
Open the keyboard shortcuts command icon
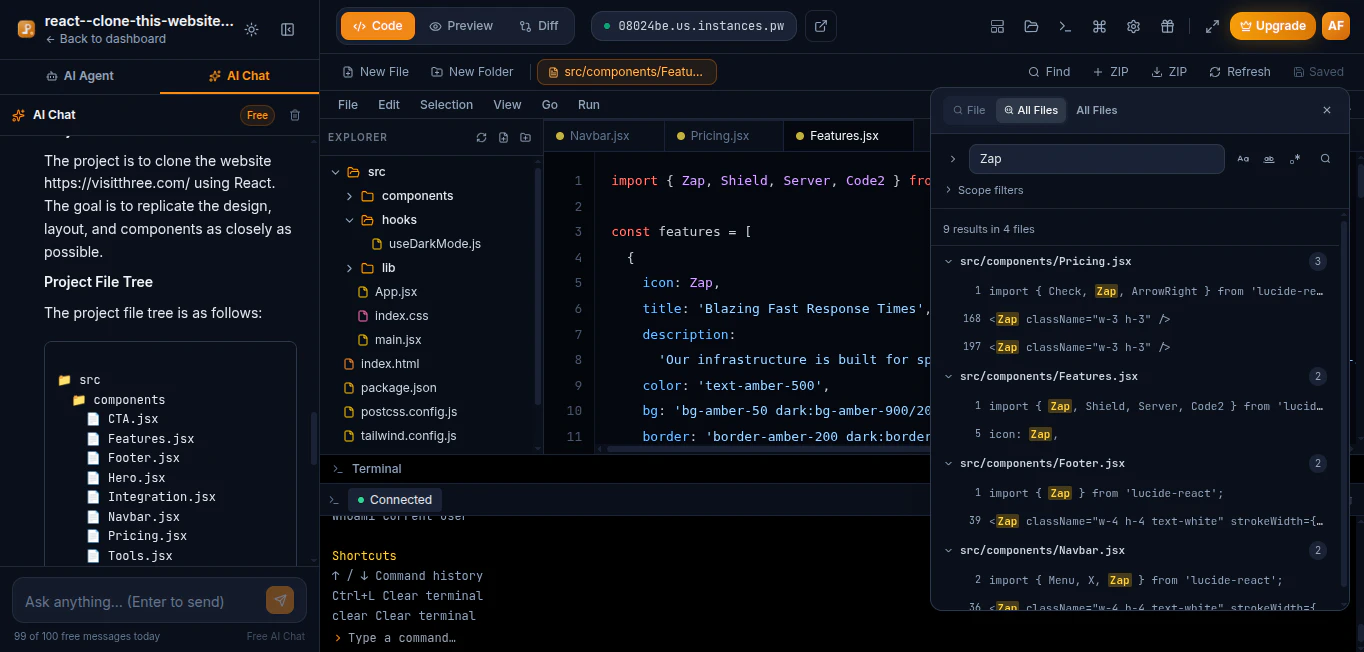[1099, 27]
